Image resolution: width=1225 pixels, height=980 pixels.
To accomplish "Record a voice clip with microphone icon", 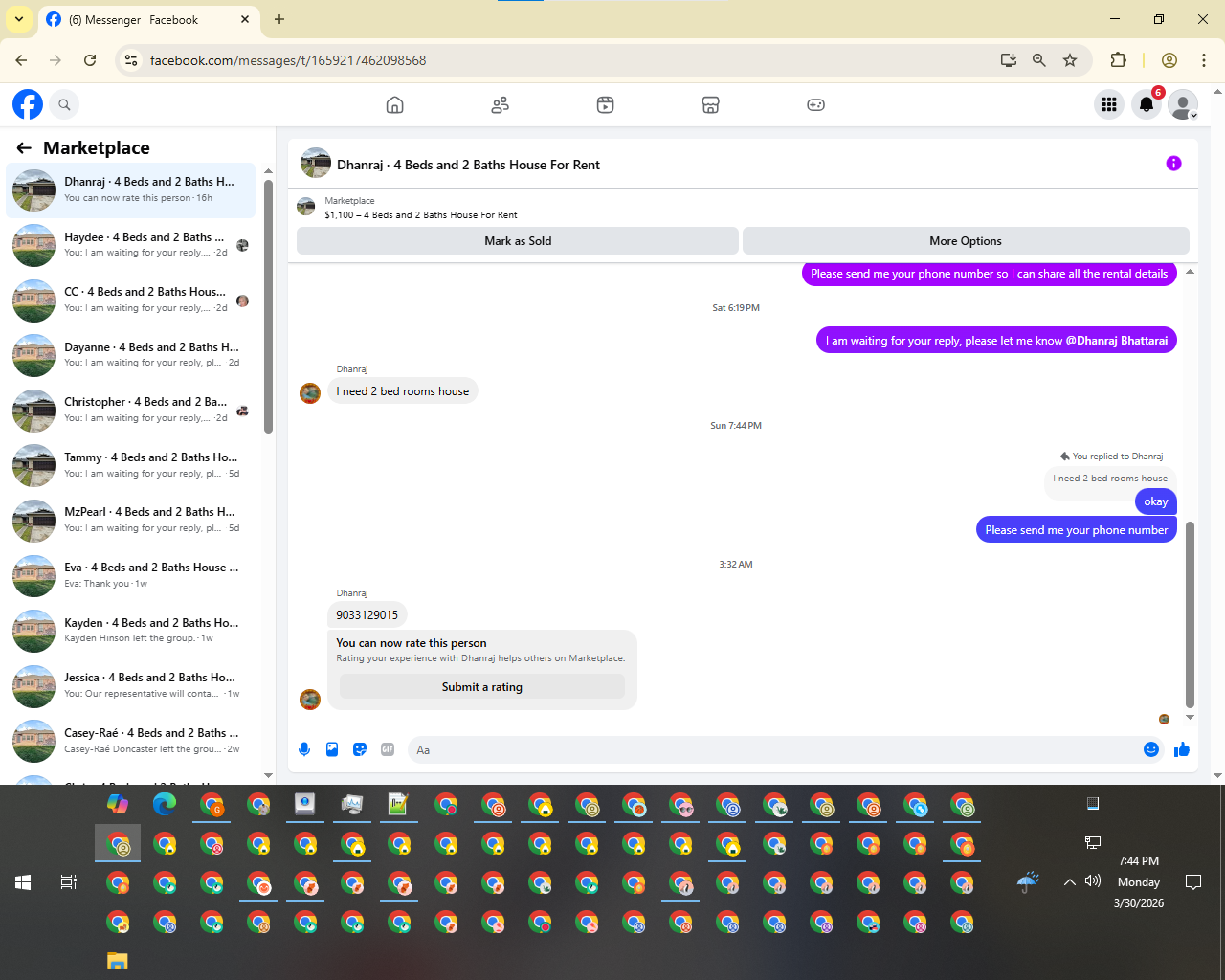I will (304, 749).
